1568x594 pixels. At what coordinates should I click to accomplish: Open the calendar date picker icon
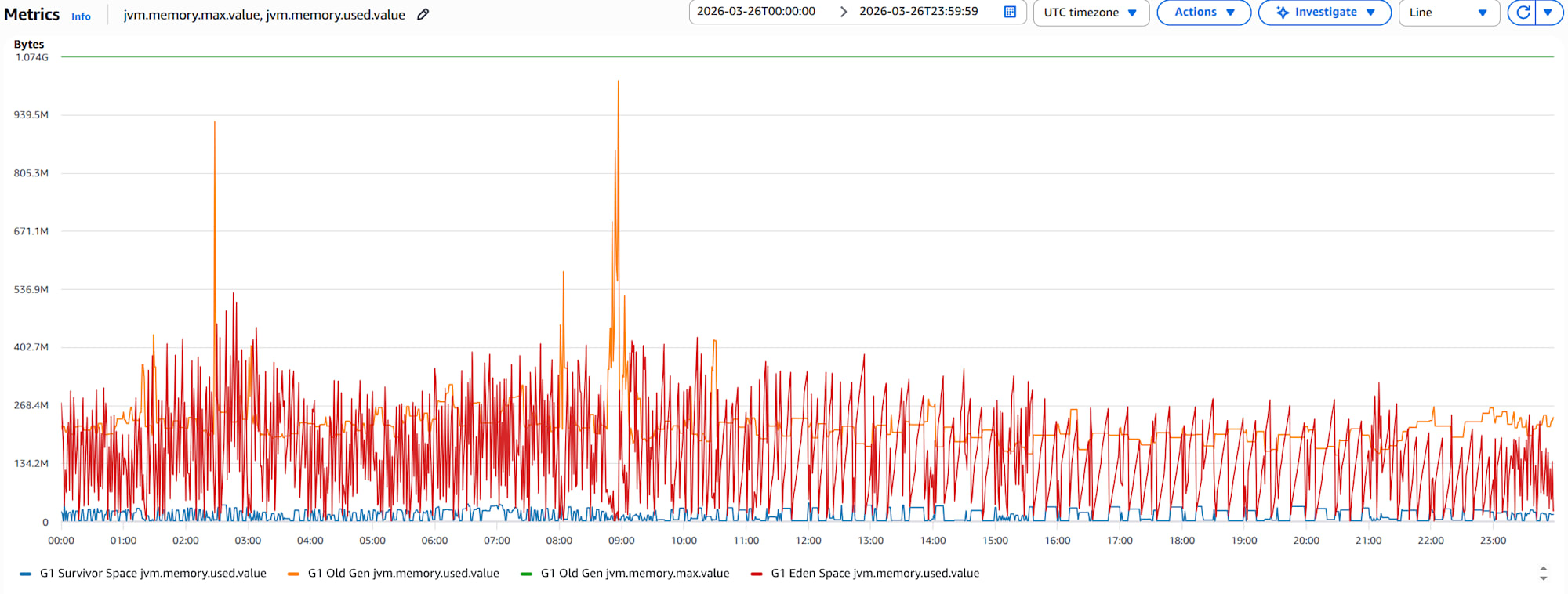coord(1010,12)
